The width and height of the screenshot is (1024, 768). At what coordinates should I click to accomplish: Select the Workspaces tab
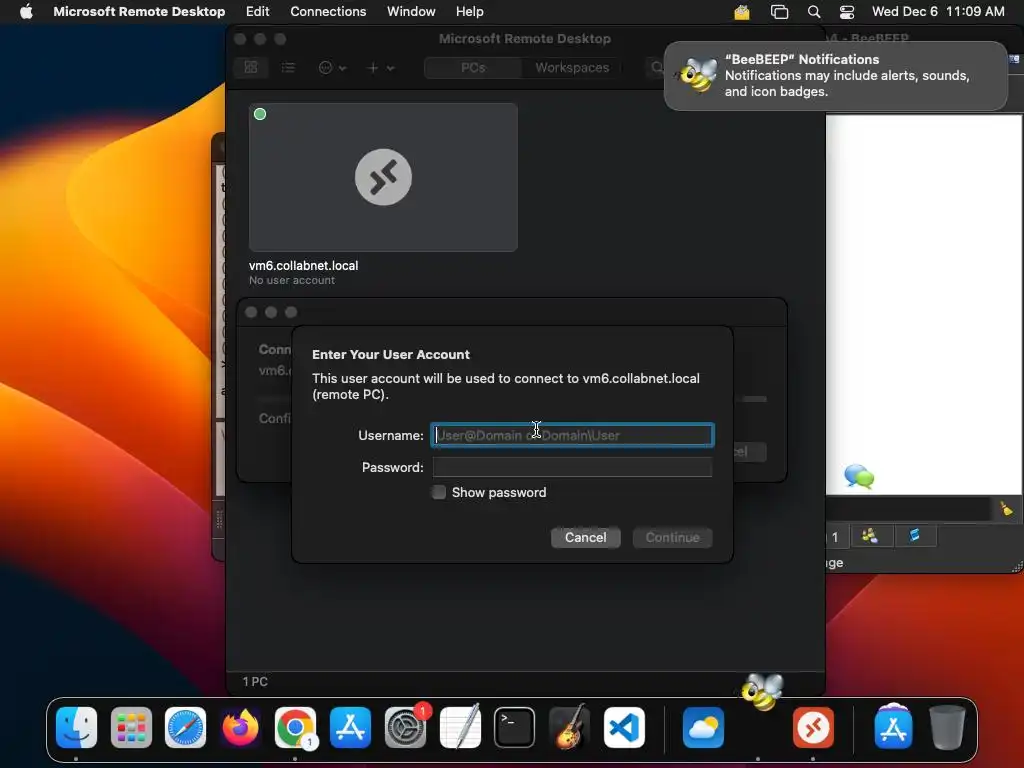tap(572, 67)
